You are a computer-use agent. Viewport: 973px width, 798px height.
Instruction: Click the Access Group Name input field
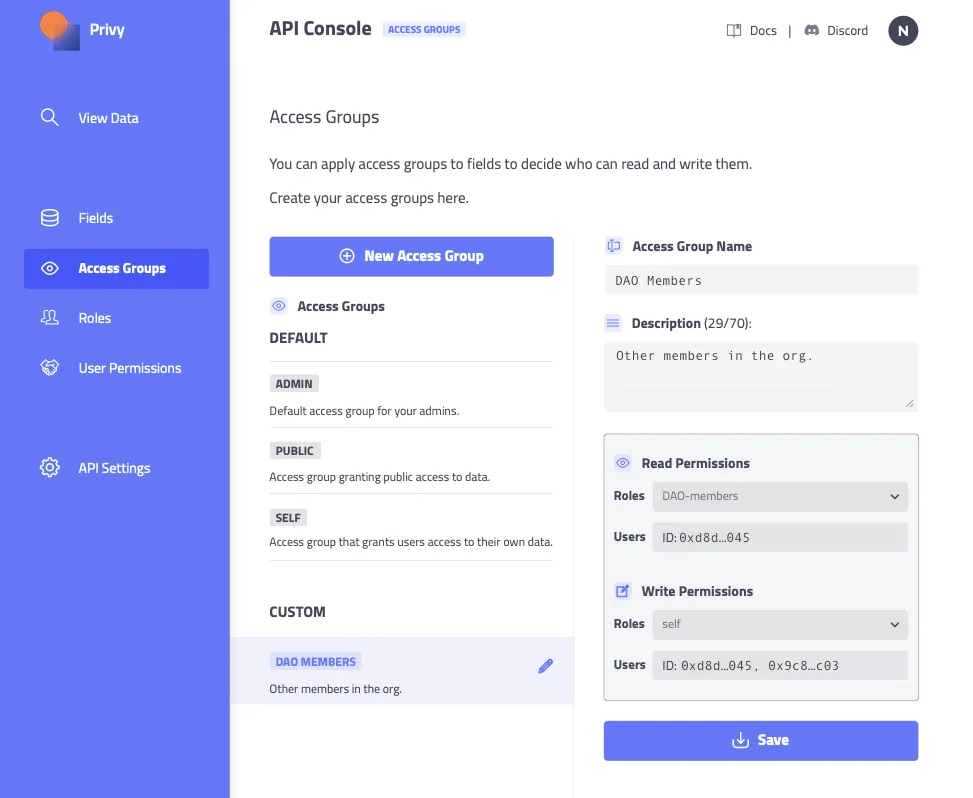click(760, 281)
